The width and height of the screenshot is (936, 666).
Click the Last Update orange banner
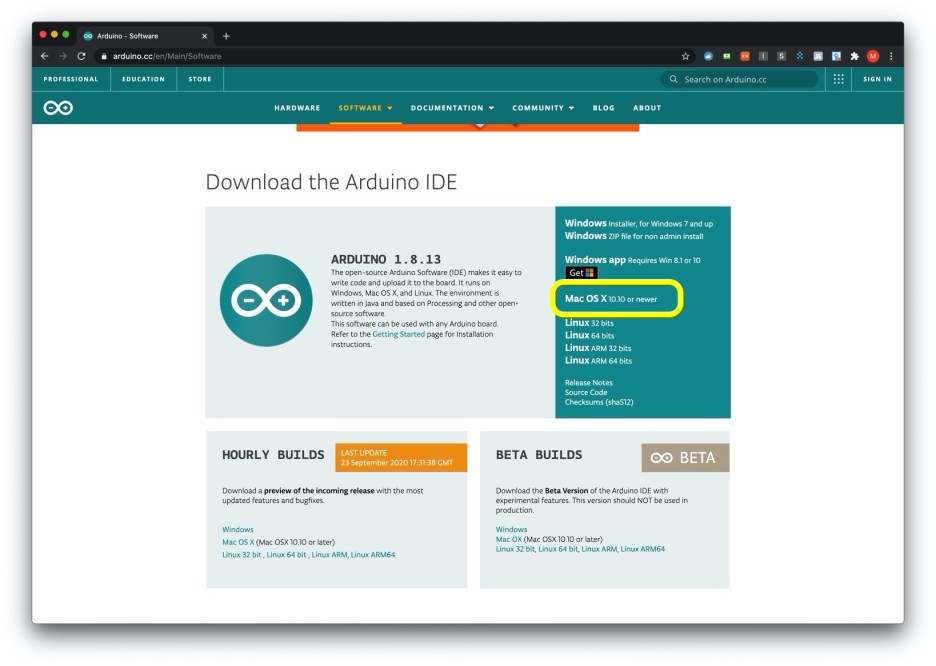click(x=401, y=458)
